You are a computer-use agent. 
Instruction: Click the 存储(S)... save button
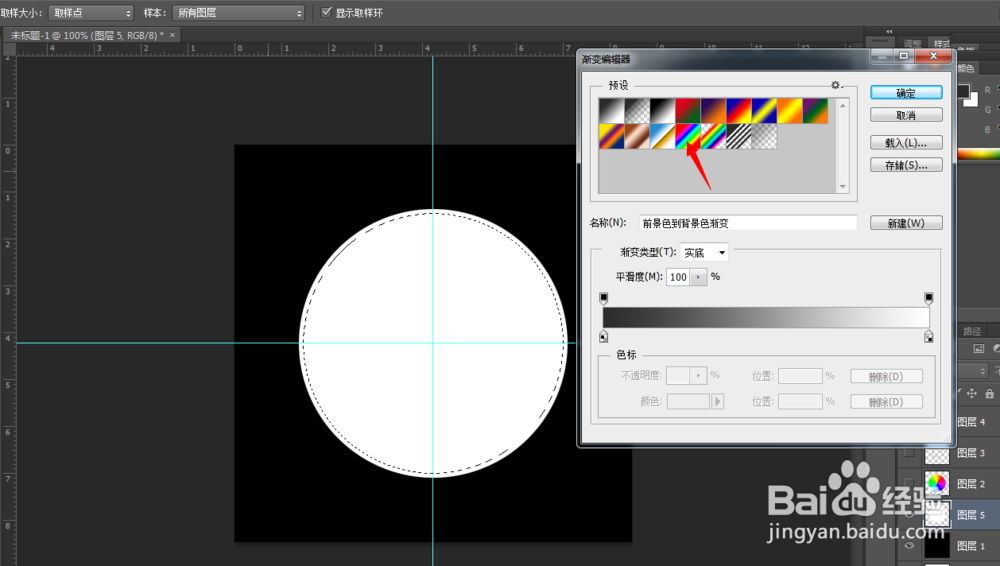pyautogui.click(x=906, y=165)
